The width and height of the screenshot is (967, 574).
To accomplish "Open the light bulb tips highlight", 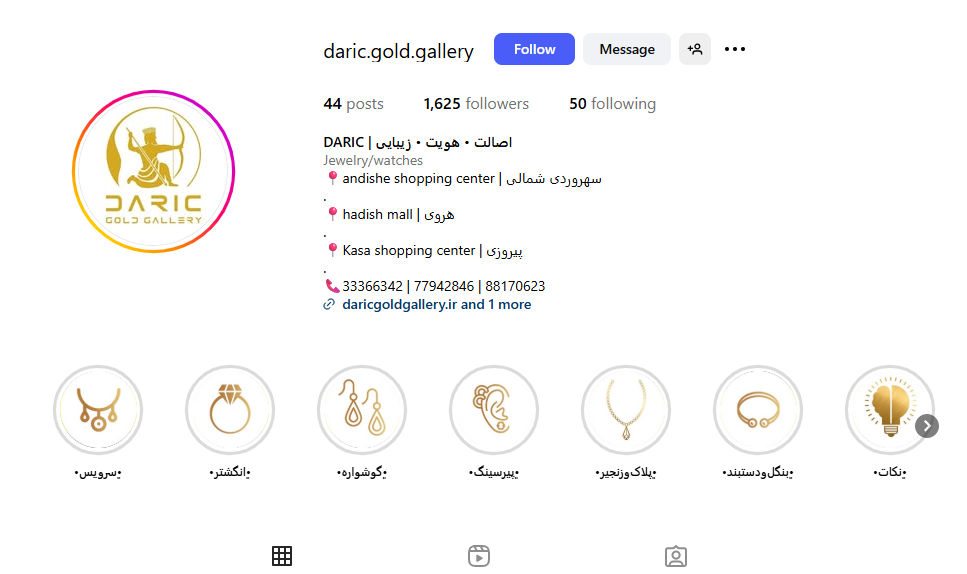I will pyautogui.click(x=890, y=410).
